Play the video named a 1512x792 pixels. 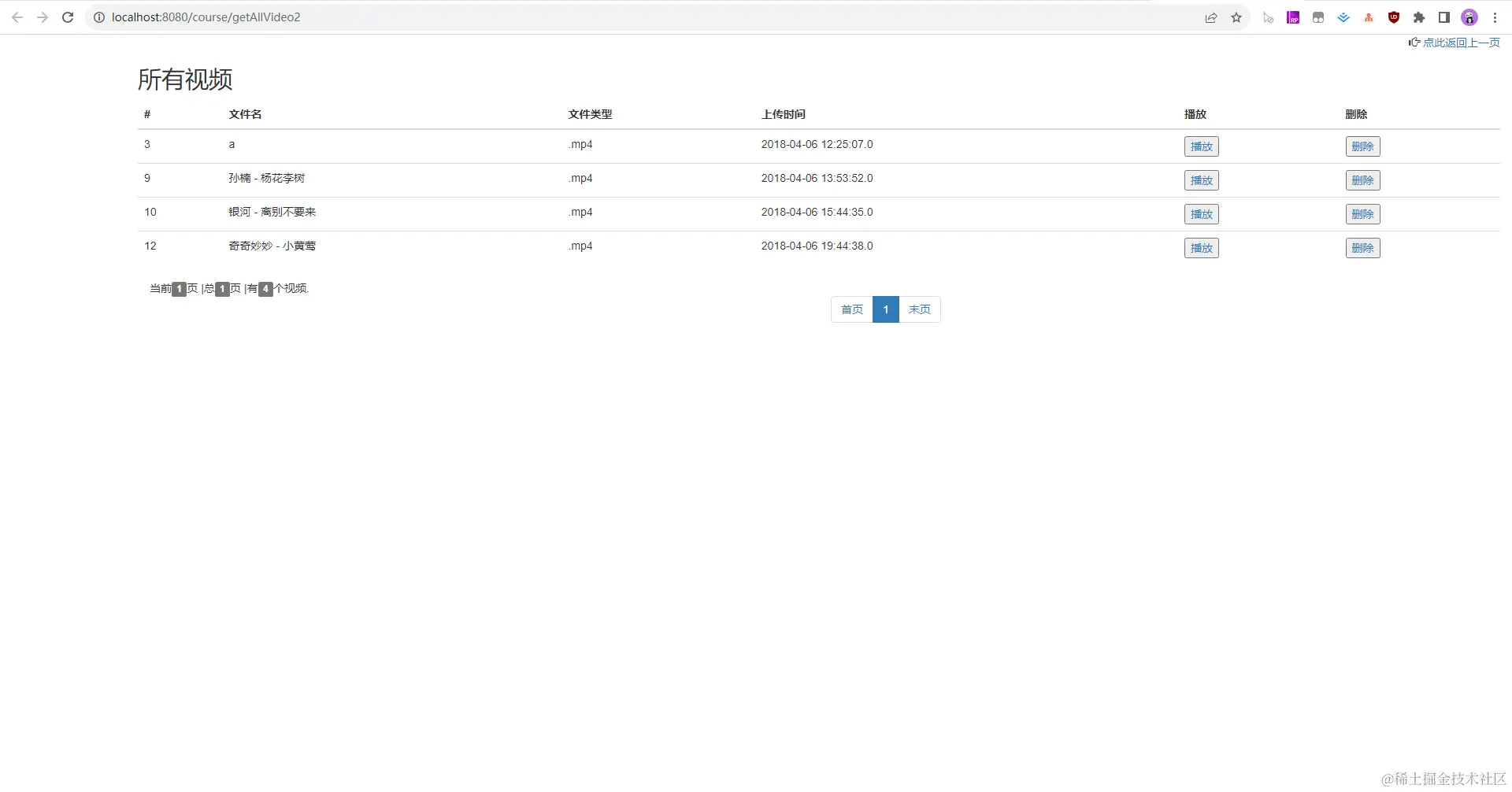coord(1201,146)
